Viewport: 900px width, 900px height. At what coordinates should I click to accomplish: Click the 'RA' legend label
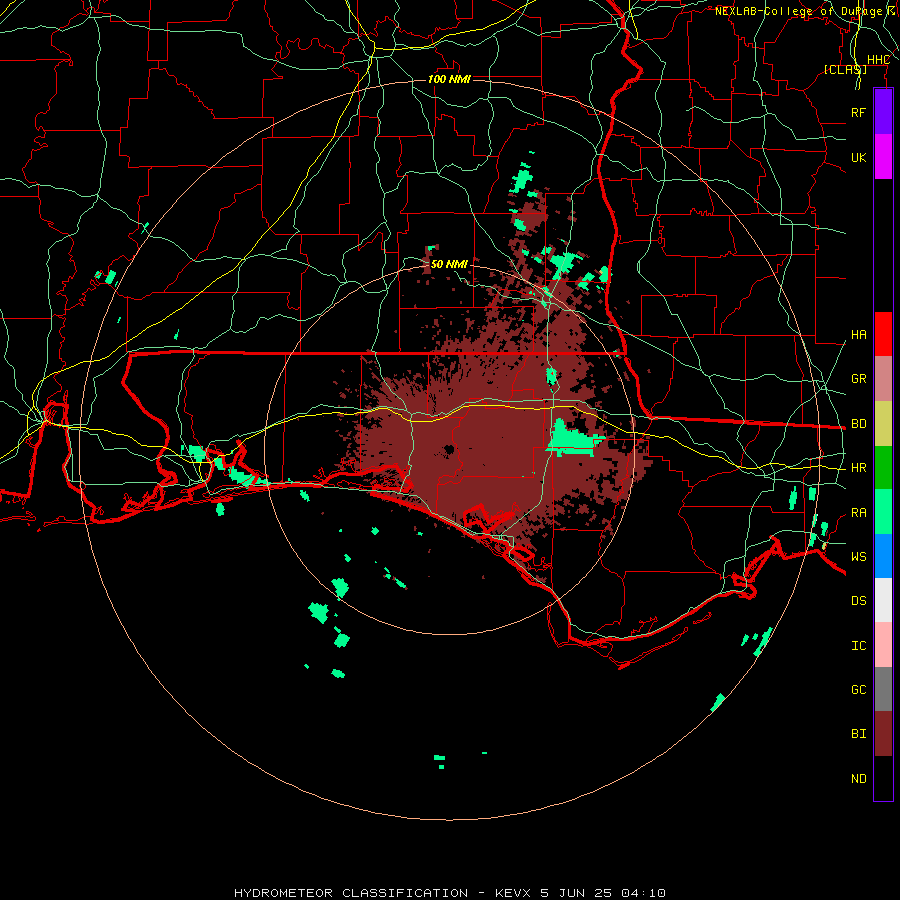click(858, 513)
